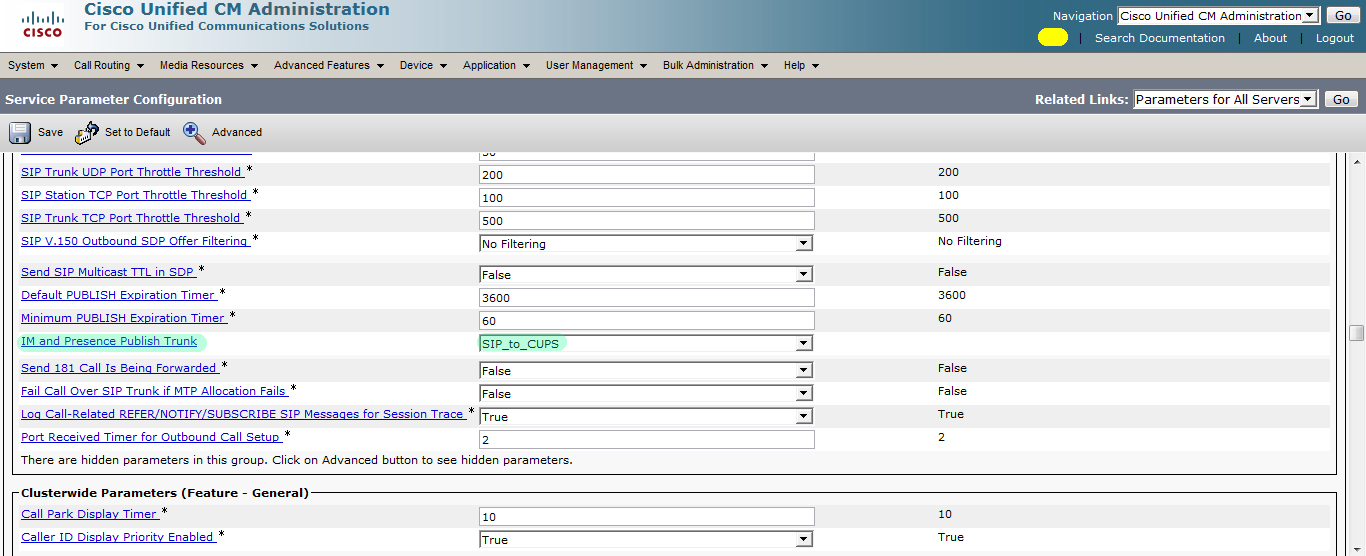Open the About link
The height and width of the screenshot is (556, 1366).
[1270, 38]
